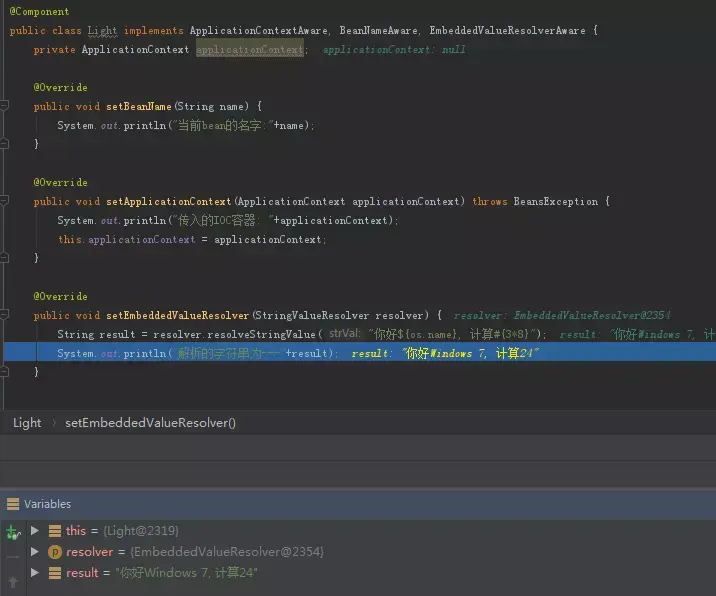716x596 pixels.
Task: Click the println line with '+applicationContext'
Action: click(x=227, y=220)
